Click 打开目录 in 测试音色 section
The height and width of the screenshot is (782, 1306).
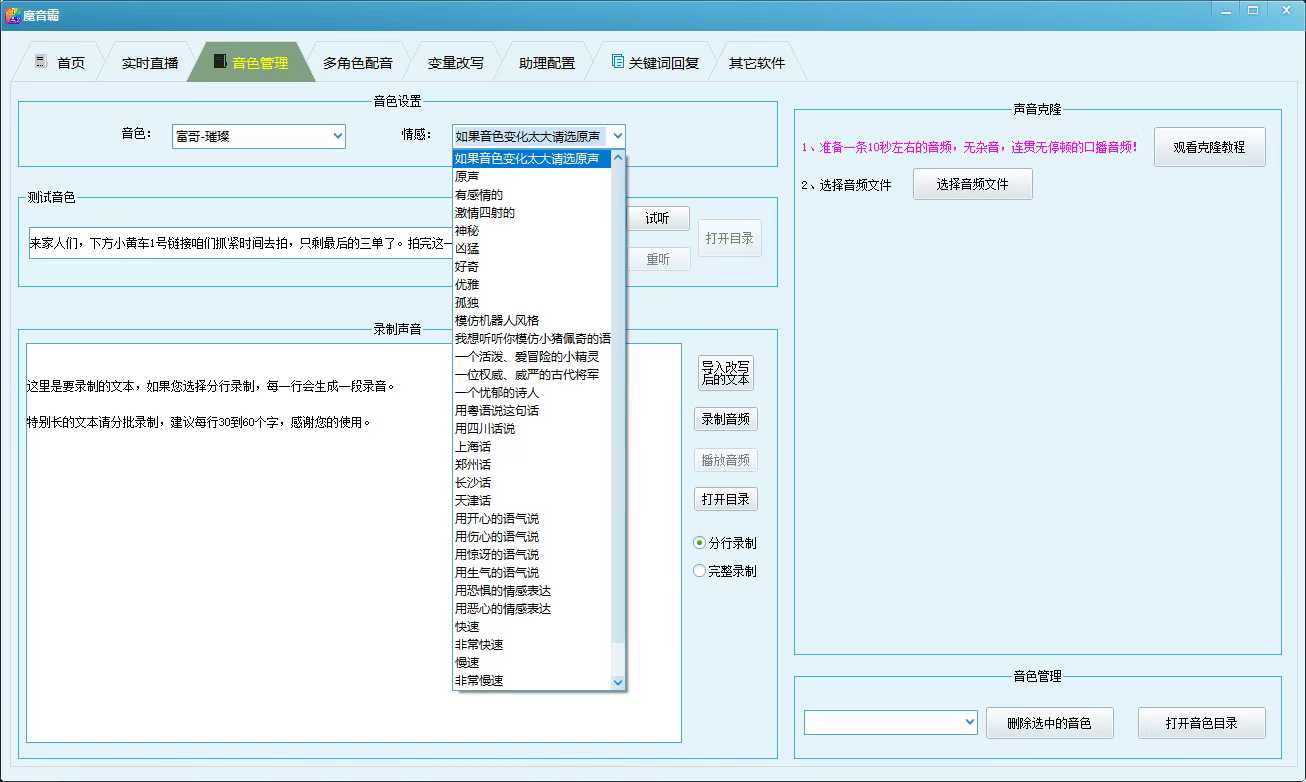coord(730,238)
